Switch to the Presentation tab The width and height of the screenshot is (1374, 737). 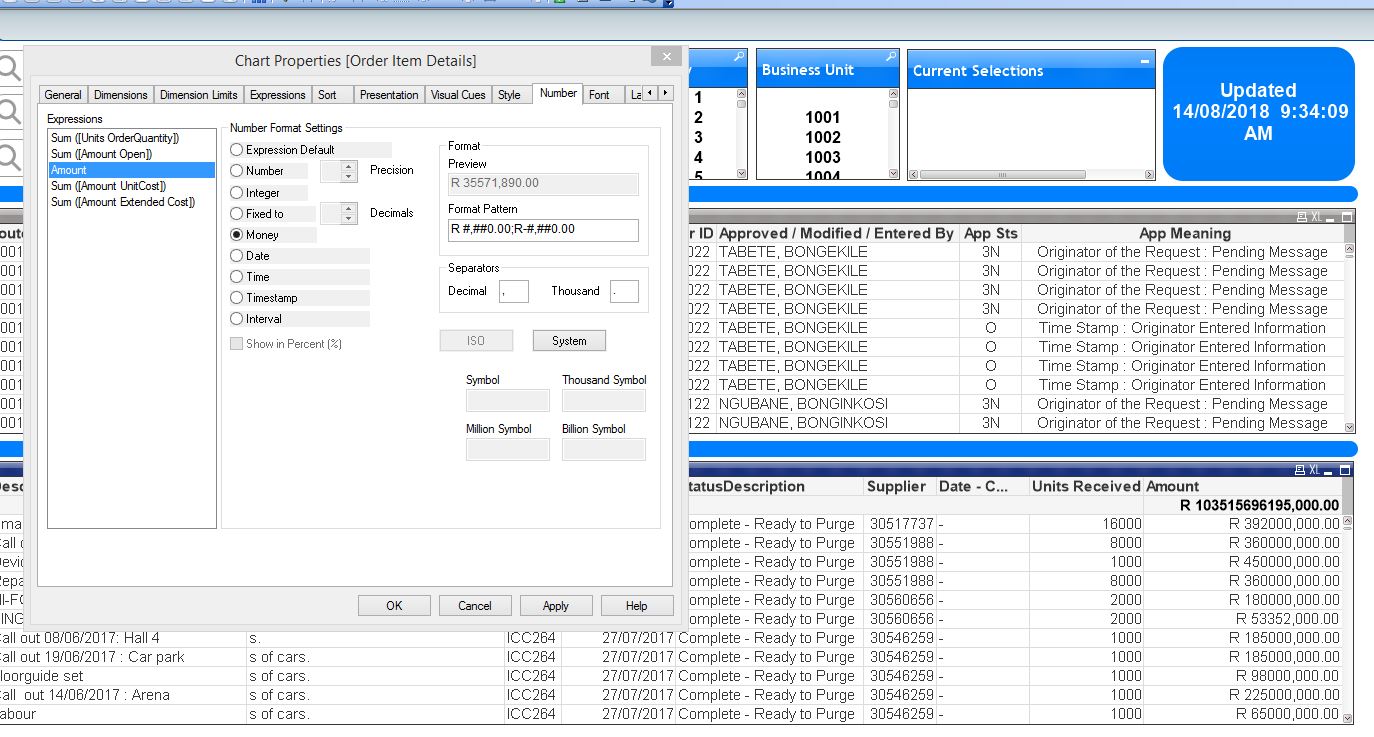click(389, 95)
